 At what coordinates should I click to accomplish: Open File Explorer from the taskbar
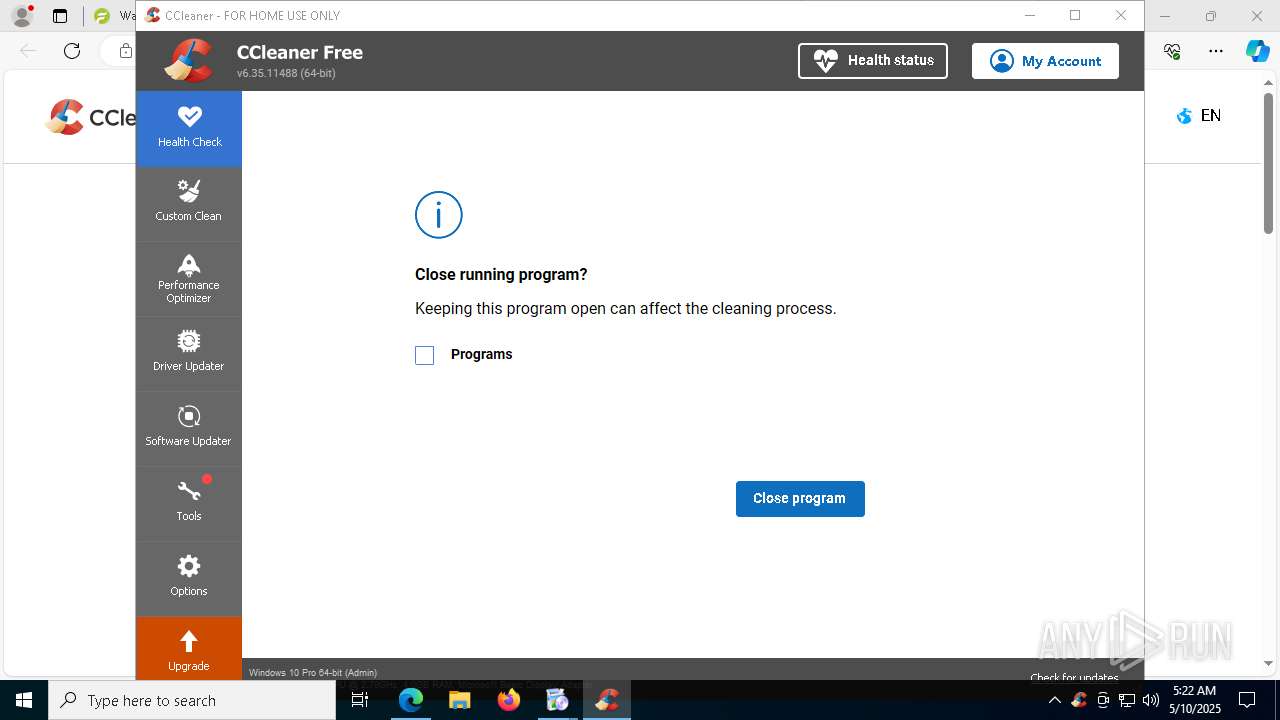460,700
